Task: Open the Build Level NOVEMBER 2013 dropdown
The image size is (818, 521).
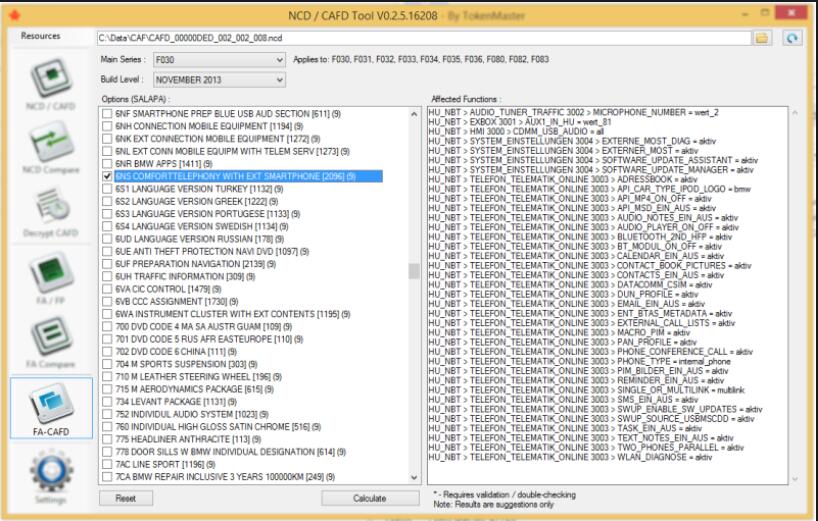Action: [x=219, y=80]
